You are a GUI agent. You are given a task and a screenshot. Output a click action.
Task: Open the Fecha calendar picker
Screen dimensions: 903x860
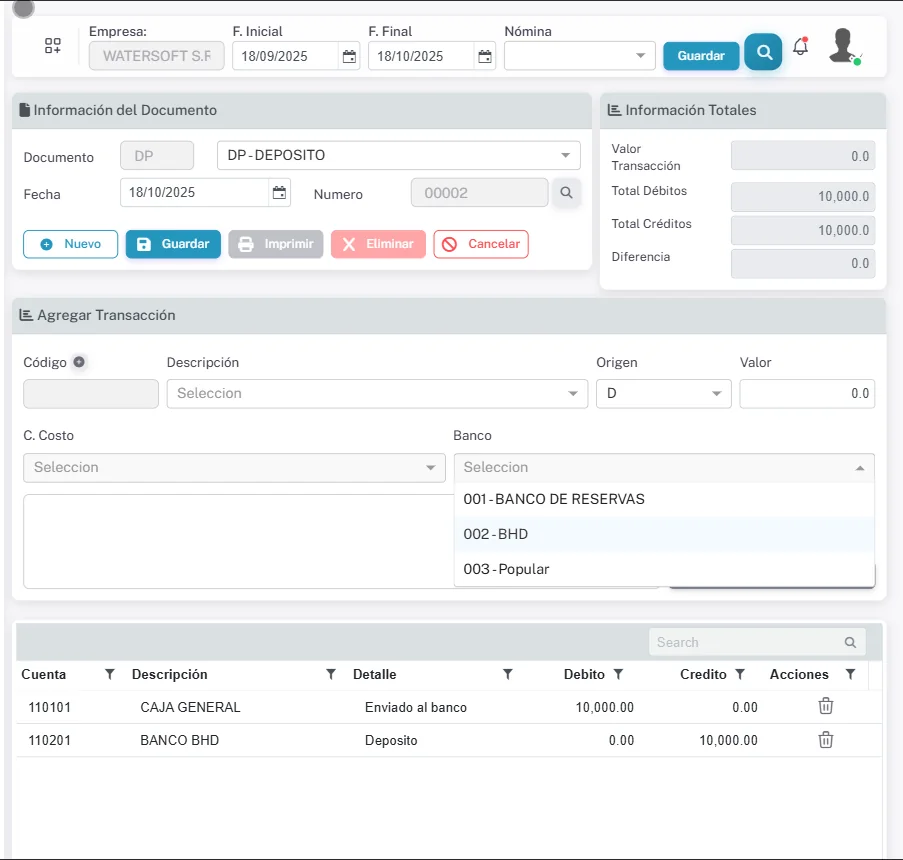[x=279, y=192]
